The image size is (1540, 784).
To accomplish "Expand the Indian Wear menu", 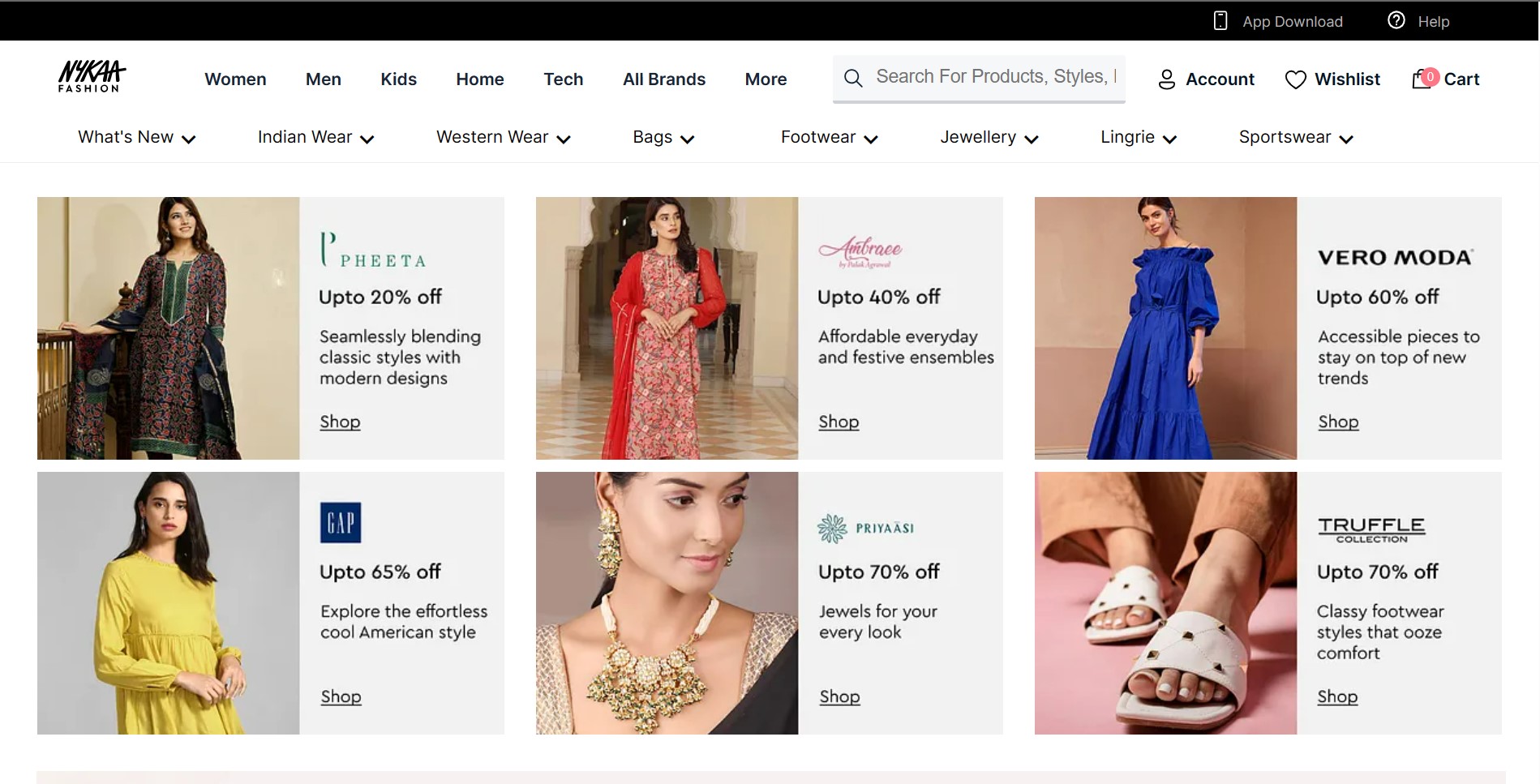I will pyautogui.click(x=315, y=137).
